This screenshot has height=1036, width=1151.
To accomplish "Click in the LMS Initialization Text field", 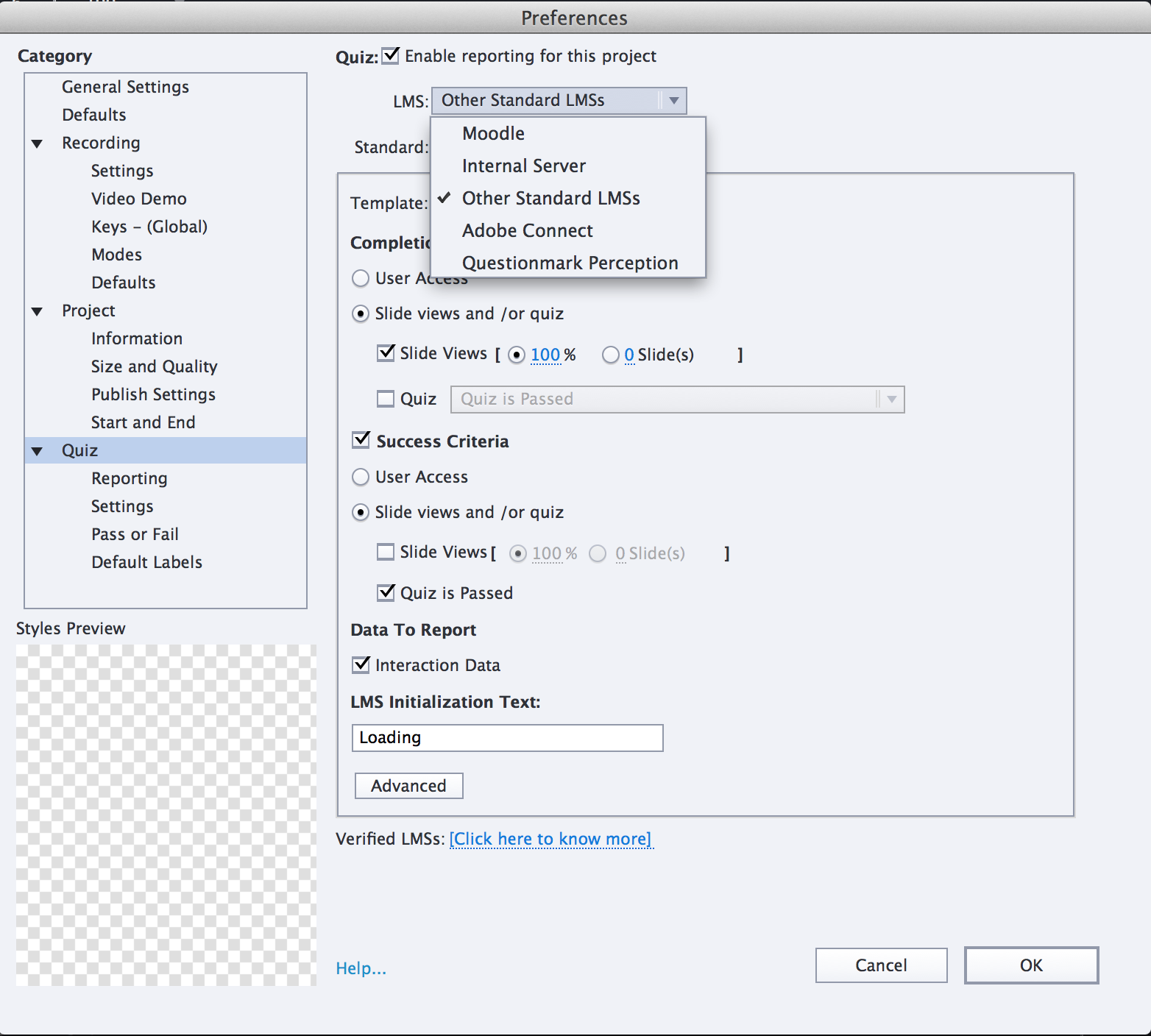I will (x=507, y=738).
